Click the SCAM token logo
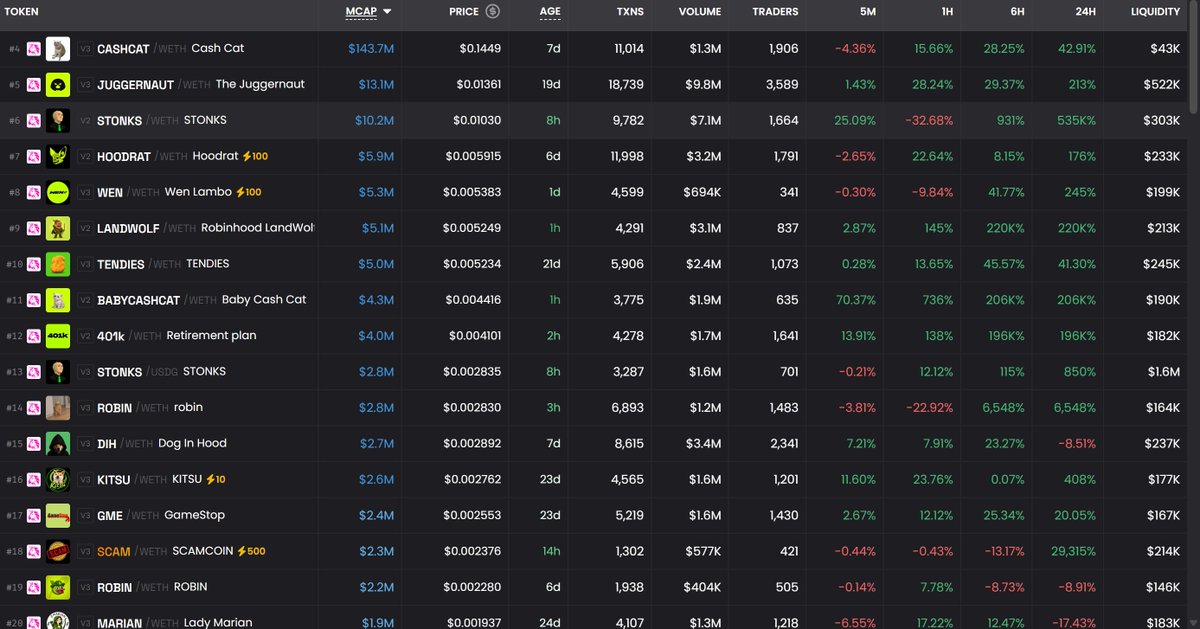Viewport: 1200px width, 629px height. tap(58, 552)
